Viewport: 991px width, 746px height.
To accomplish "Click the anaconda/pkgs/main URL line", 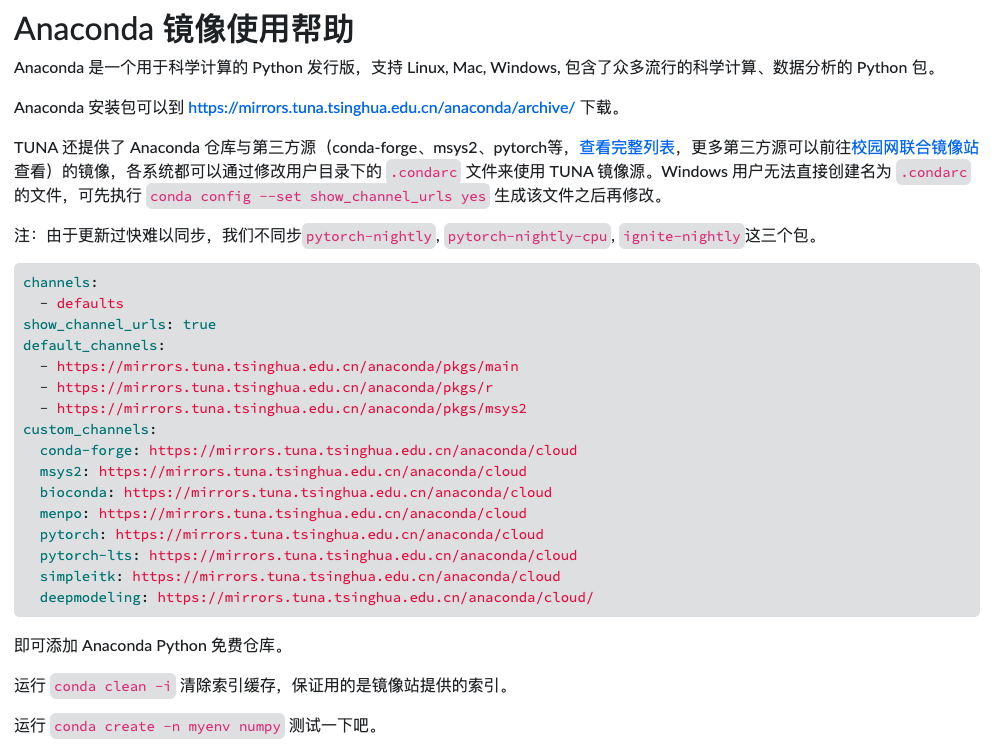I will [x=279, y=366].
